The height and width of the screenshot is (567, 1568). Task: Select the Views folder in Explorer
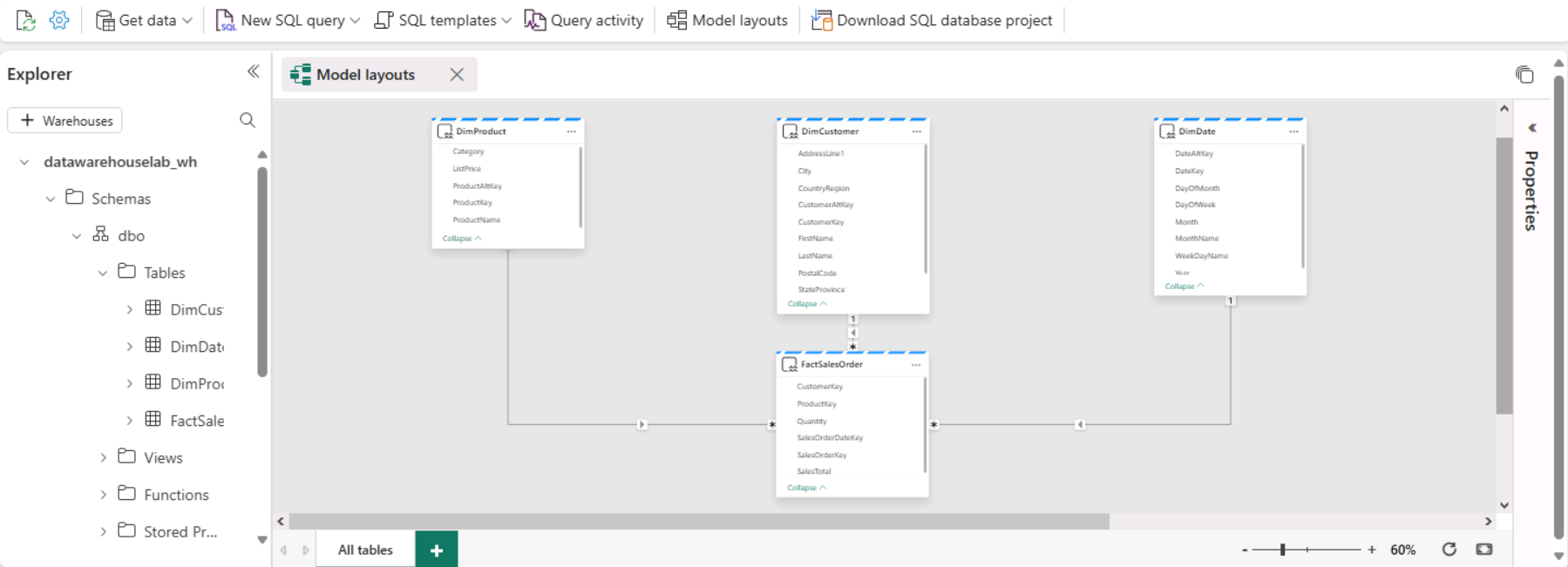pos(163,457)
